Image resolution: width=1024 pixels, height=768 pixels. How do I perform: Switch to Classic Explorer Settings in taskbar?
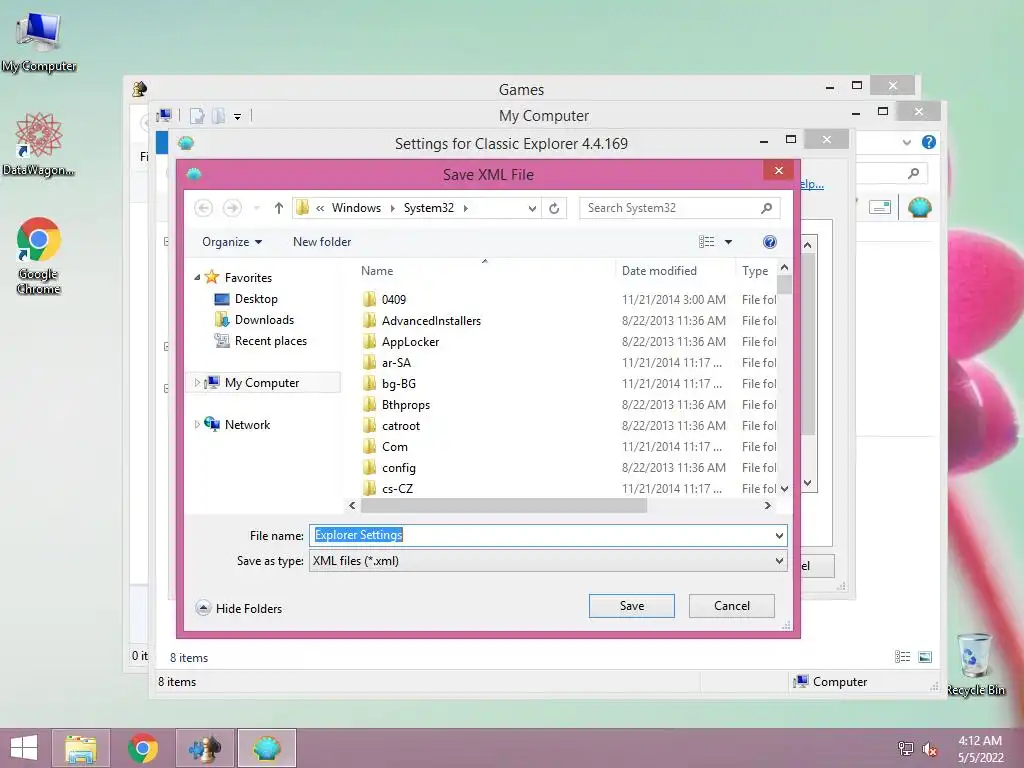(x=266, y=748)
